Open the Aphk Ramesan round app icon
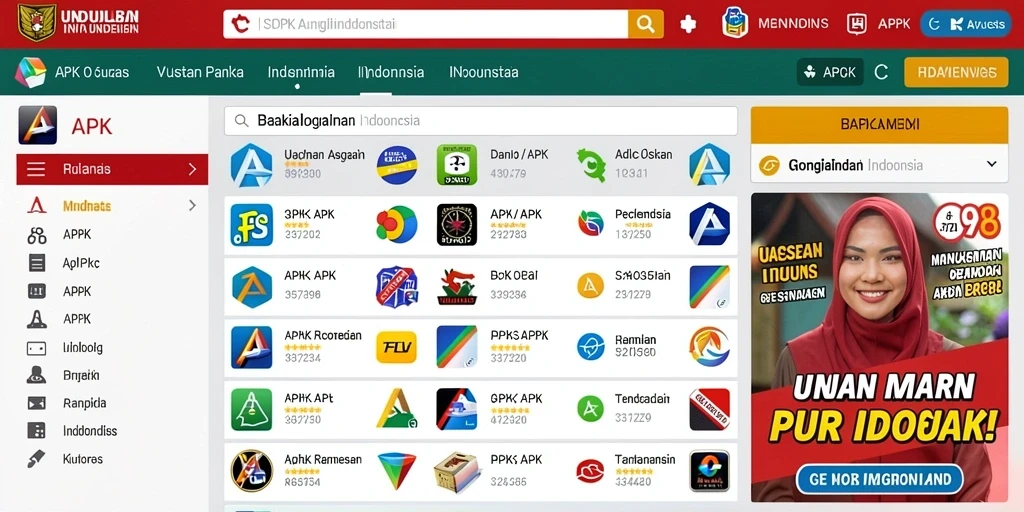The width and height of the screenshot is (1024, 512). (251, 470)
